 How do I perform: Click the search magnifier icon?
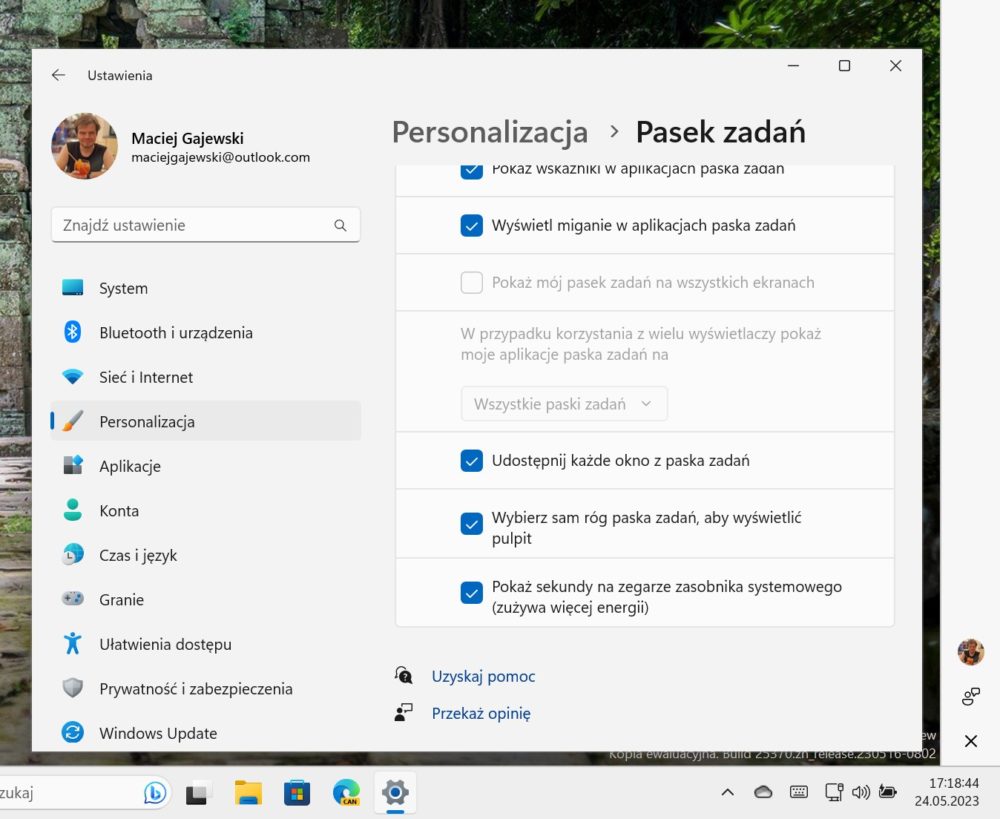(x=341, y=225)
